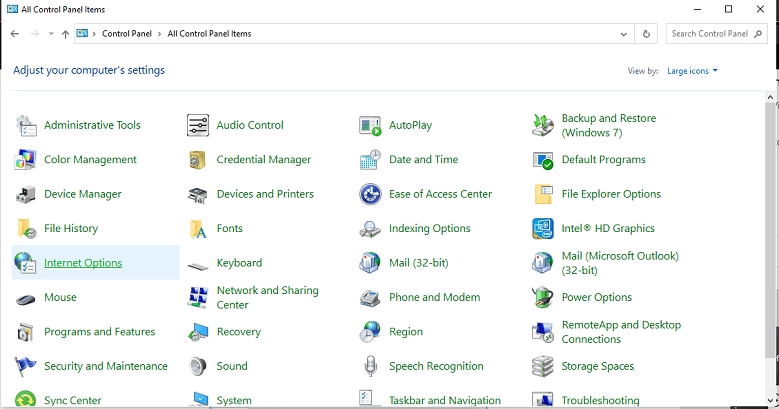Screen dimensions: 779x409
Task: Click the vertical scrollbar thumb
Action: (771, 230)
